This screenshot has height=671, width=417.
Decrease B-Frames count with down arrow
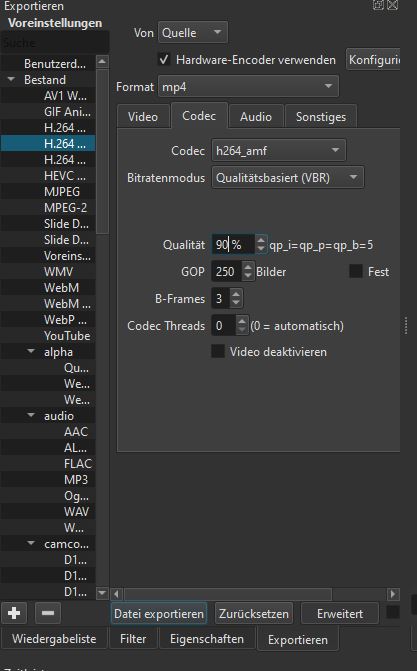click(x=236, y=303)
